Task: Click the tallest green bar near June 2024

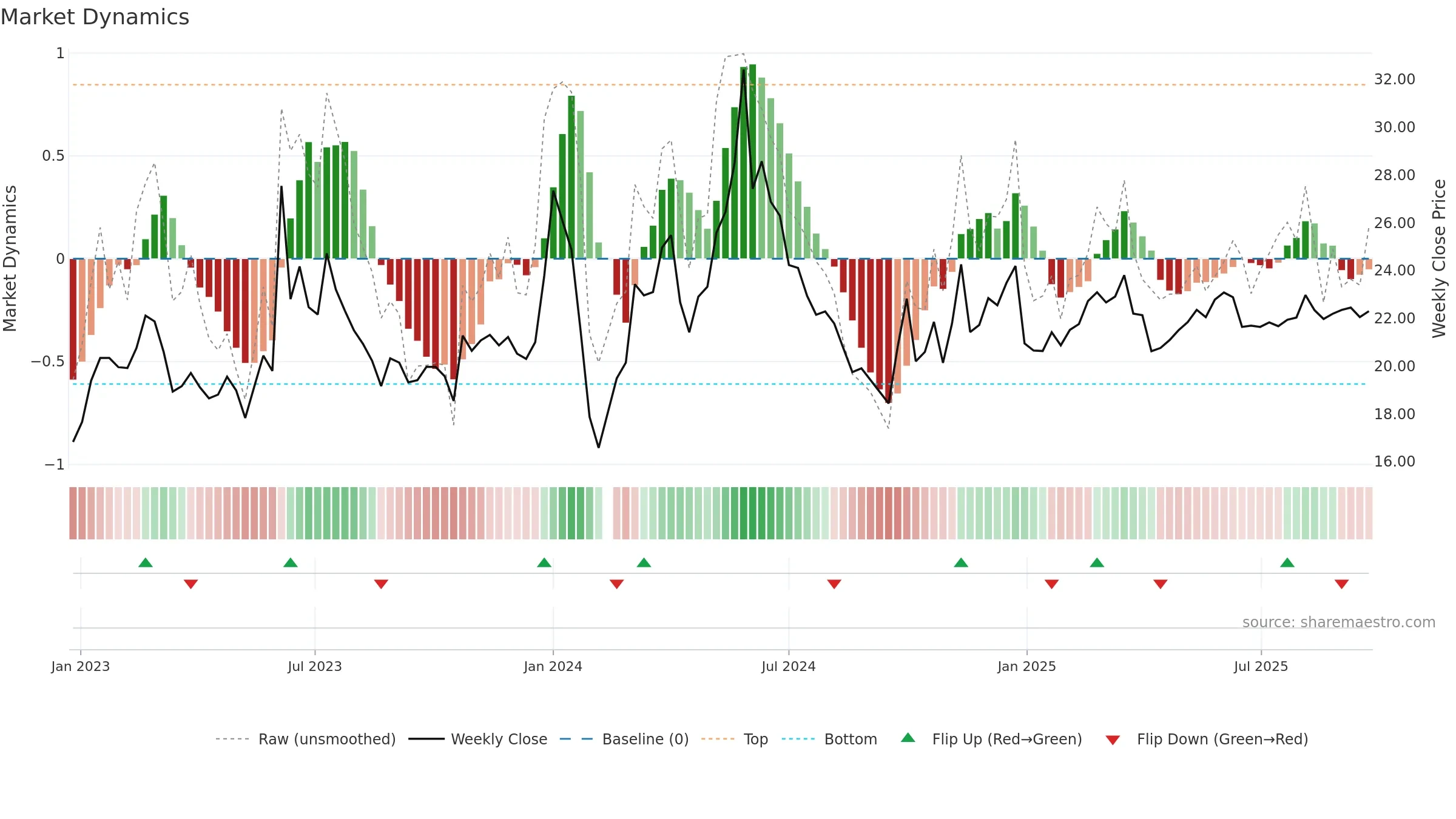Action: [753, 161]
